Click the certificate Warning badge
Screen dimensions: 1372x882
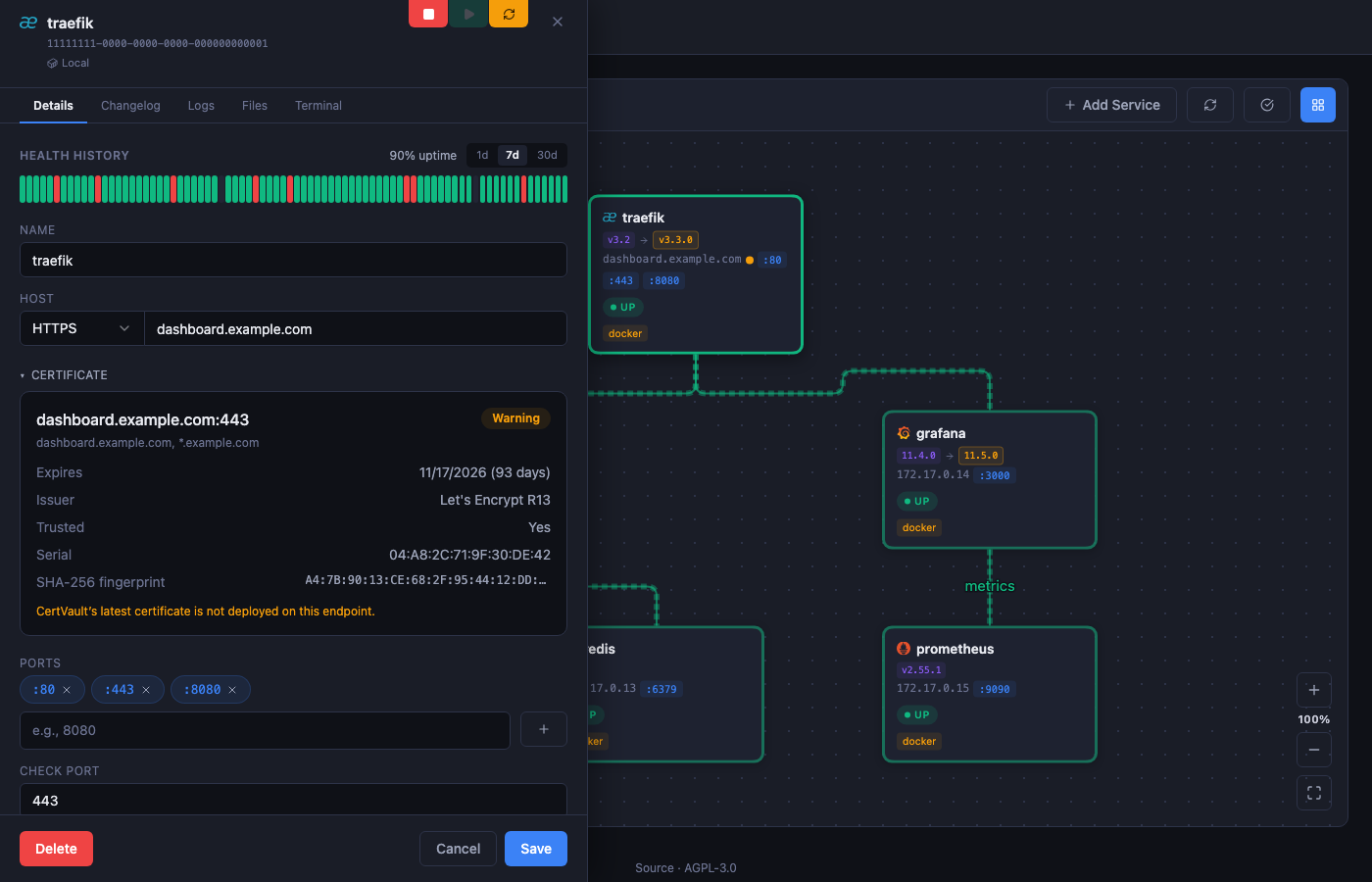tap(515, 418)
